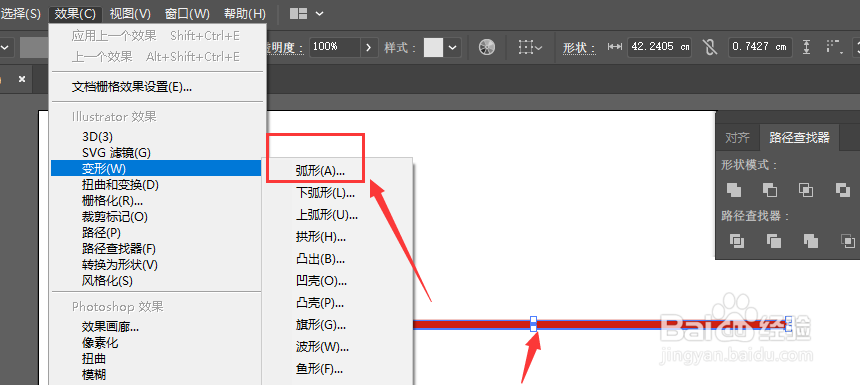Open the graphic style dropdown arrow
Screen dimensions: 860x385
(452, 47)
